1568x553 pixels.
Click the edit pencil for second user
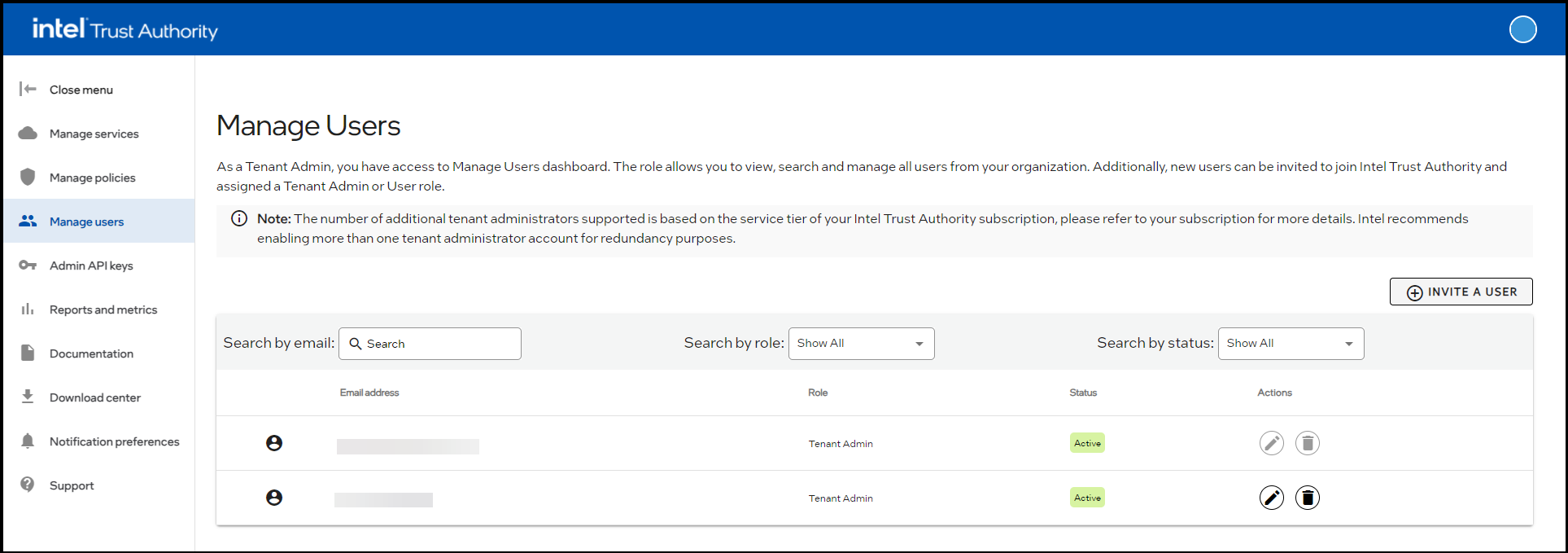(1271, 498)
